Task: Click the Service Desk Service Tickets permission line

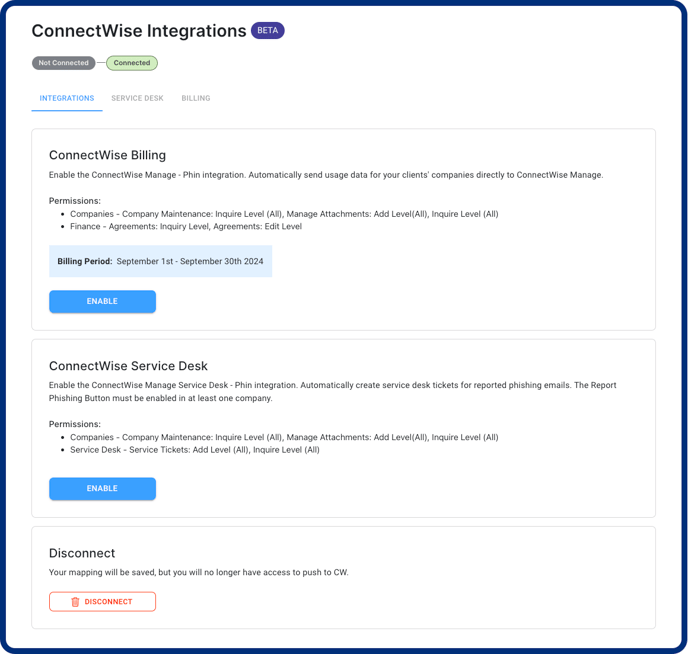Action: tap(195, 450)
